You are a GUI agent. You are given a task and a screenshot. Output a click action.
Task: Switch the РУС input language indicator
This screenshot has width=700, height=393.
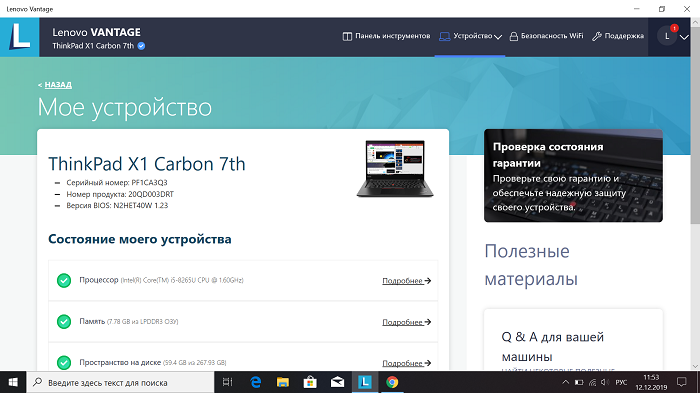click(x=621, y=382)
